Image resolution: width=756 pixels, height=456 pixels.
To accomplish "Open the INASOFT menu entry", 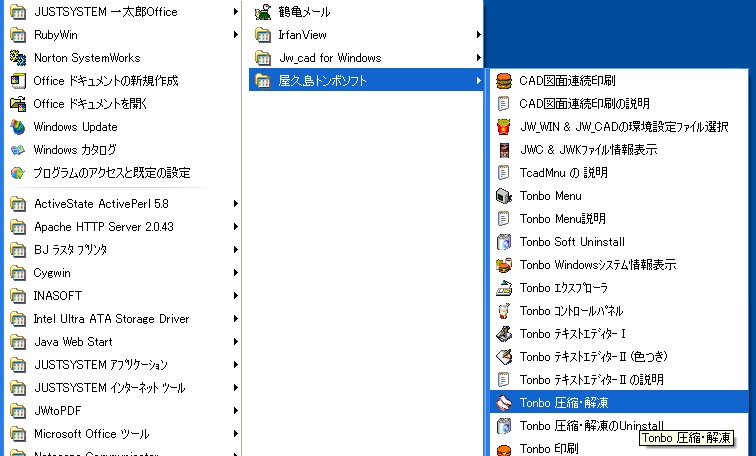I will [124, 295].
